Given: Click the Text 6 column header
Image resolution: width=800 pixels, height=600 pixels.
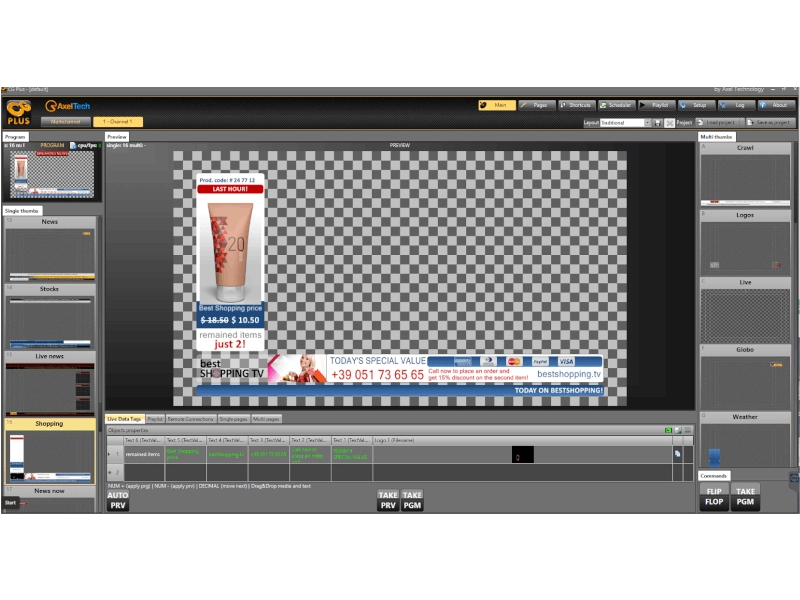Looking at the screenshot, I should (144, 440).
